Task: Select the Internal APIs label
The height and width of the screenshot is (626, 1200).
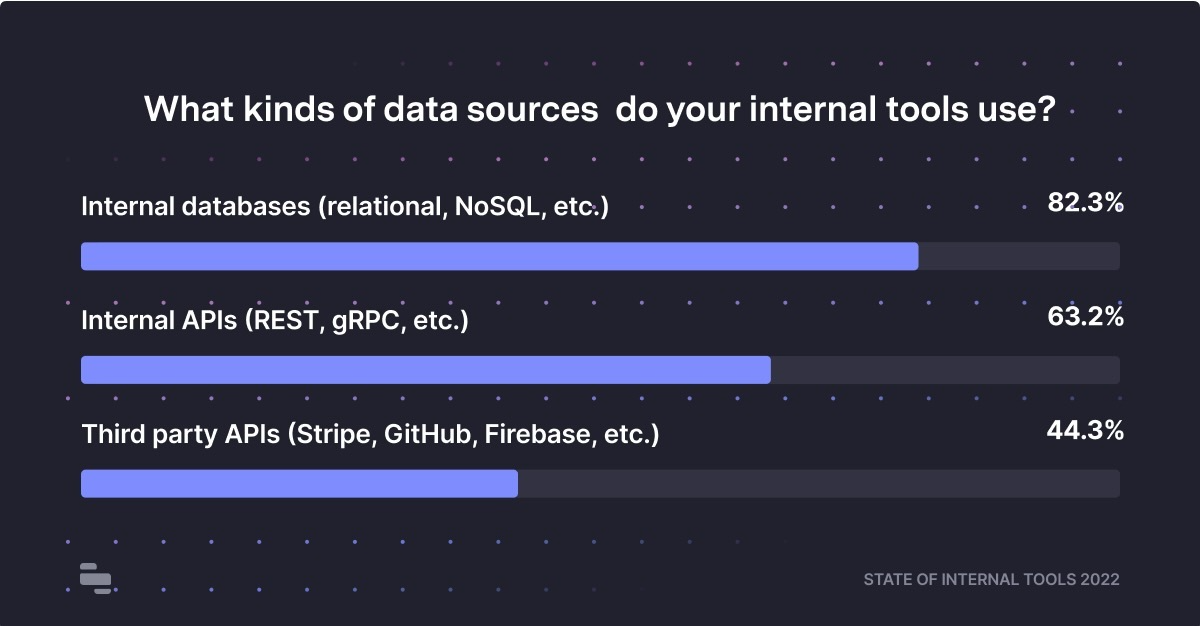Action: 274,321
